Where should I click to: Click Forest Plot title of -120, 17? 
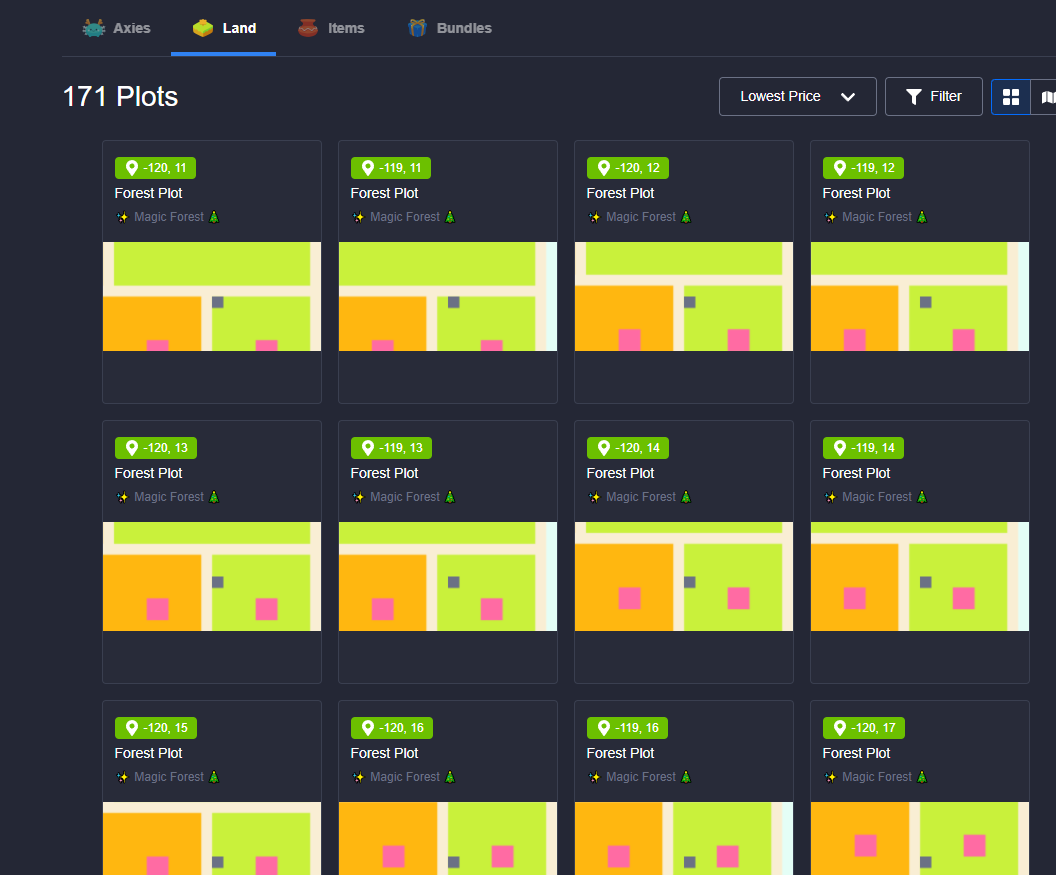click(856, 753)
